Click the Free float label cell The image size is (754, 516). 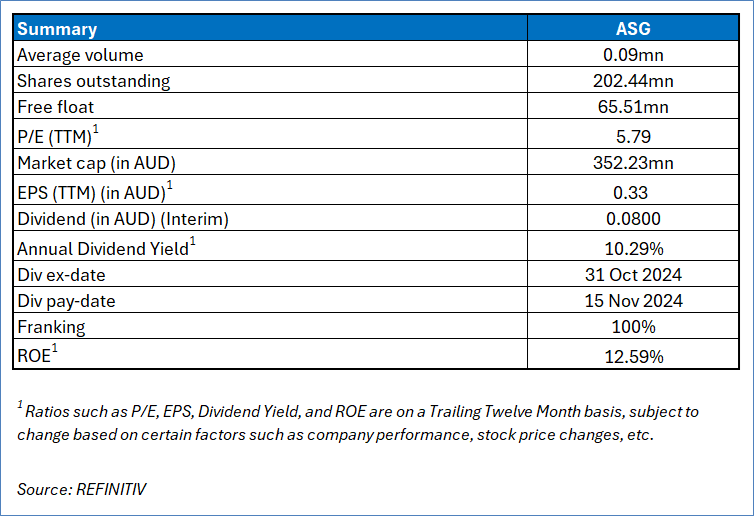pos(57,106)
